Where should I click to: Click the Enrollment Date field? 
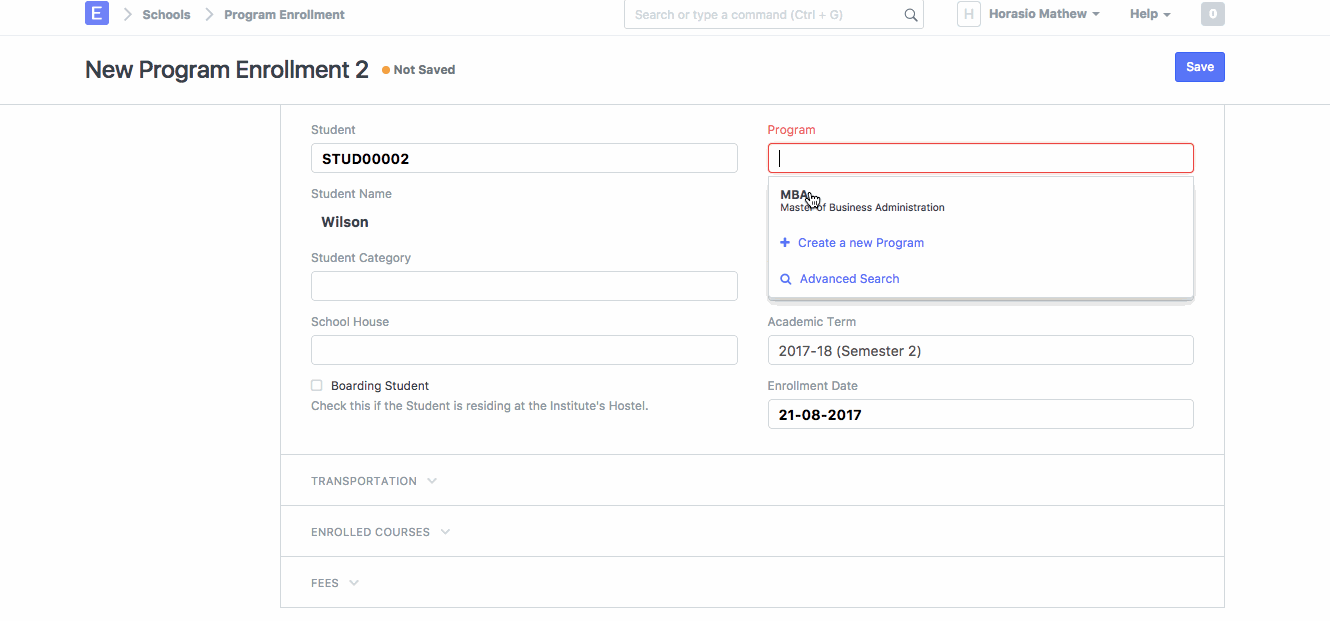(x=980, y=414)
